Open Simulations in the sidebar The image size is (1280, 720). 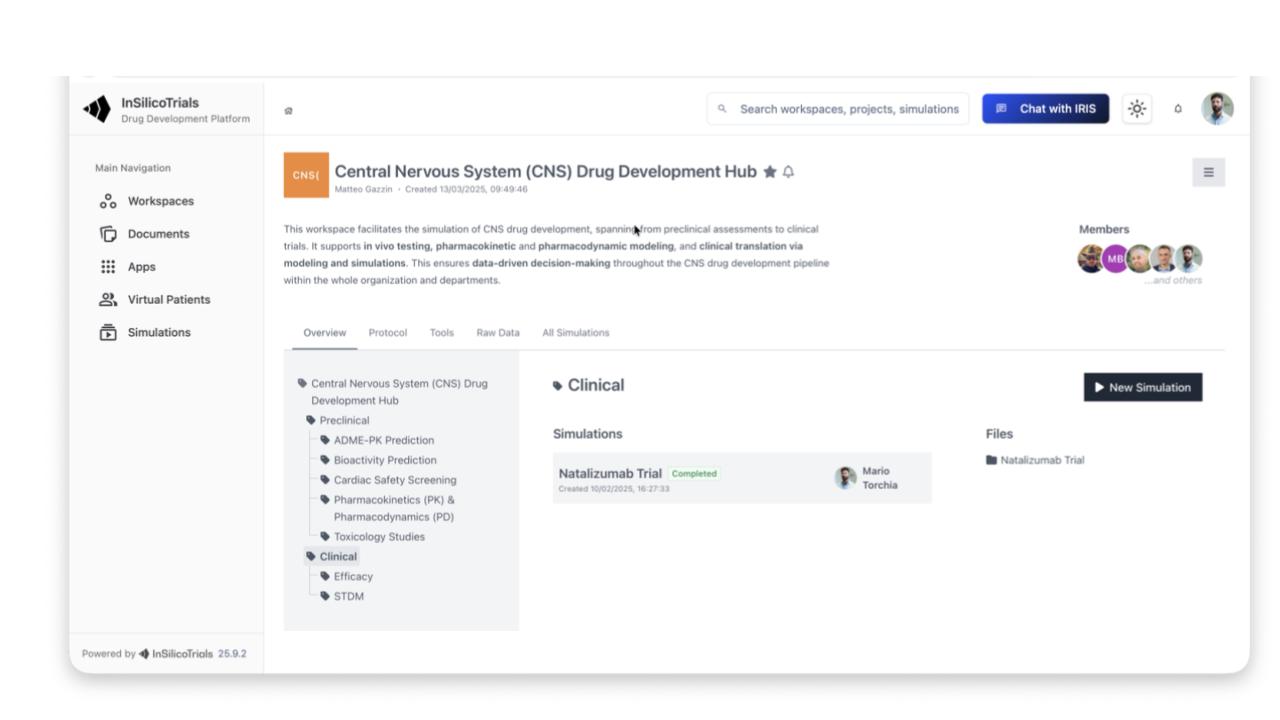pos(158,333)
